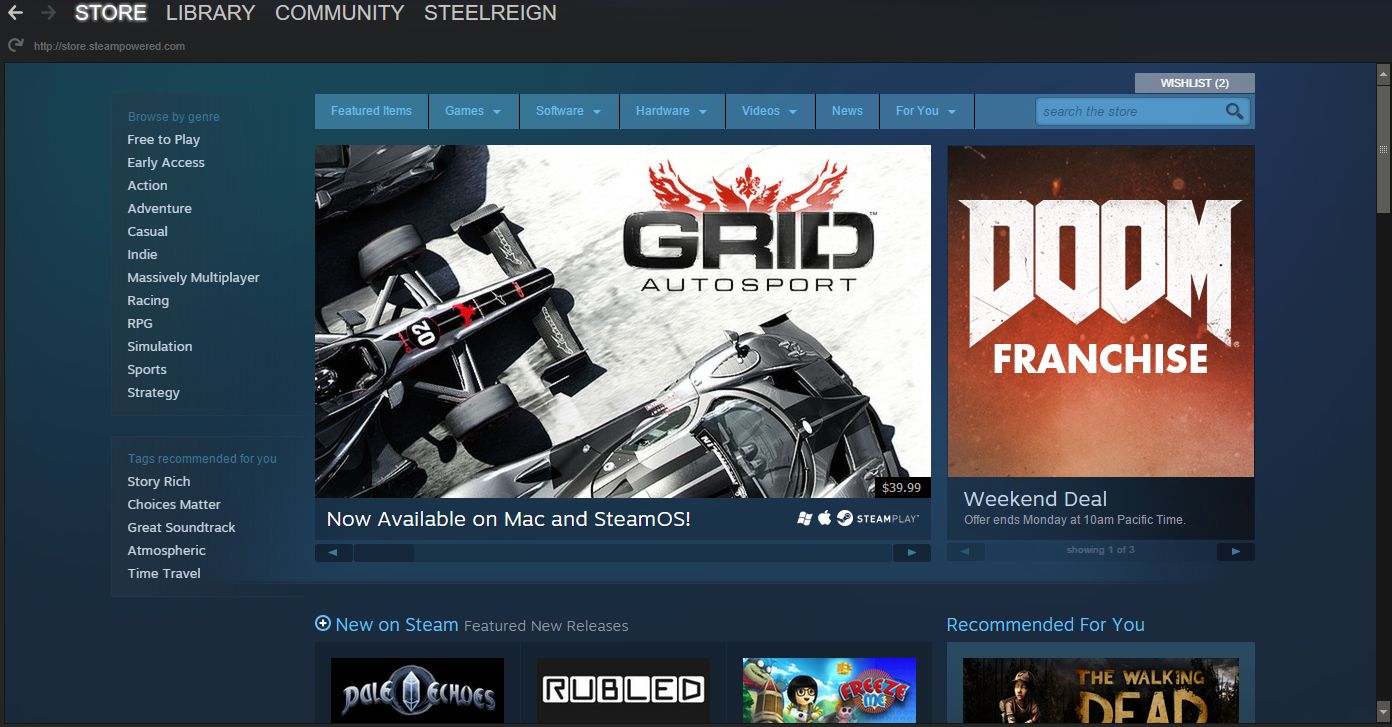Click the plus icon beside New on Steam
This screenshot has height=727, width=1392.
(323, 623)
